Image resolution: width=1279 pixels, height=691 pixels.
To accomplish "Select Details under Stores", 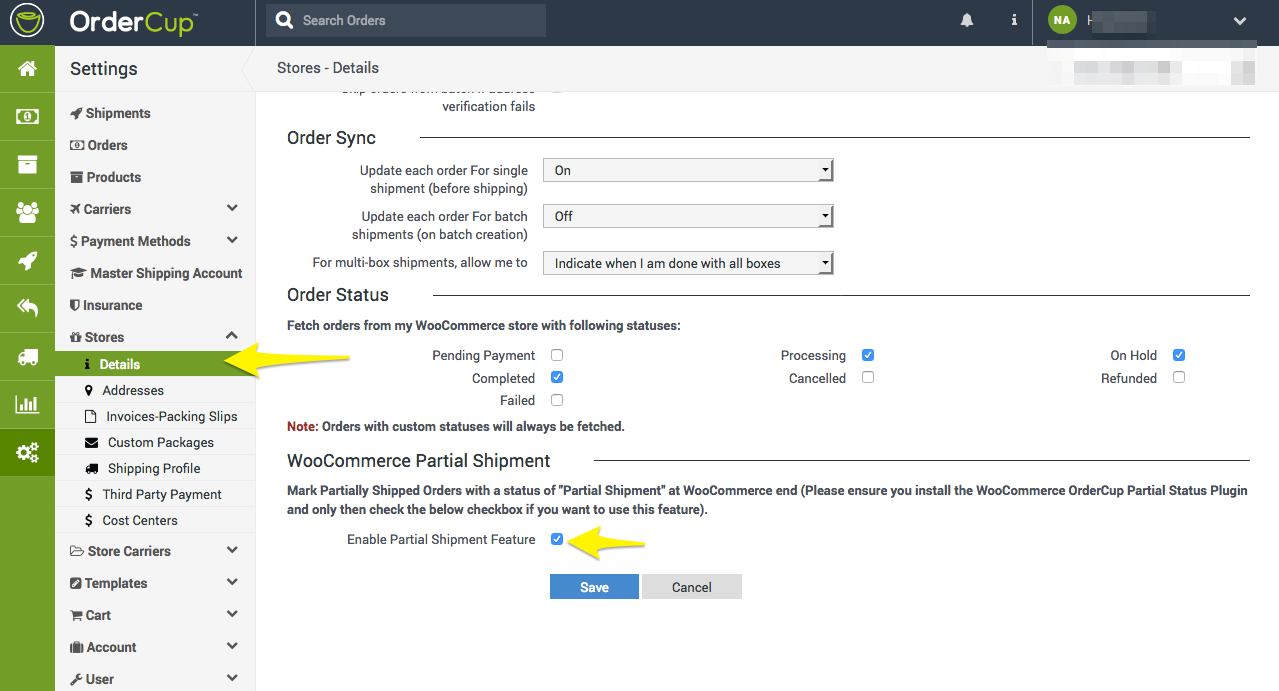I will (x=155, y=364).
